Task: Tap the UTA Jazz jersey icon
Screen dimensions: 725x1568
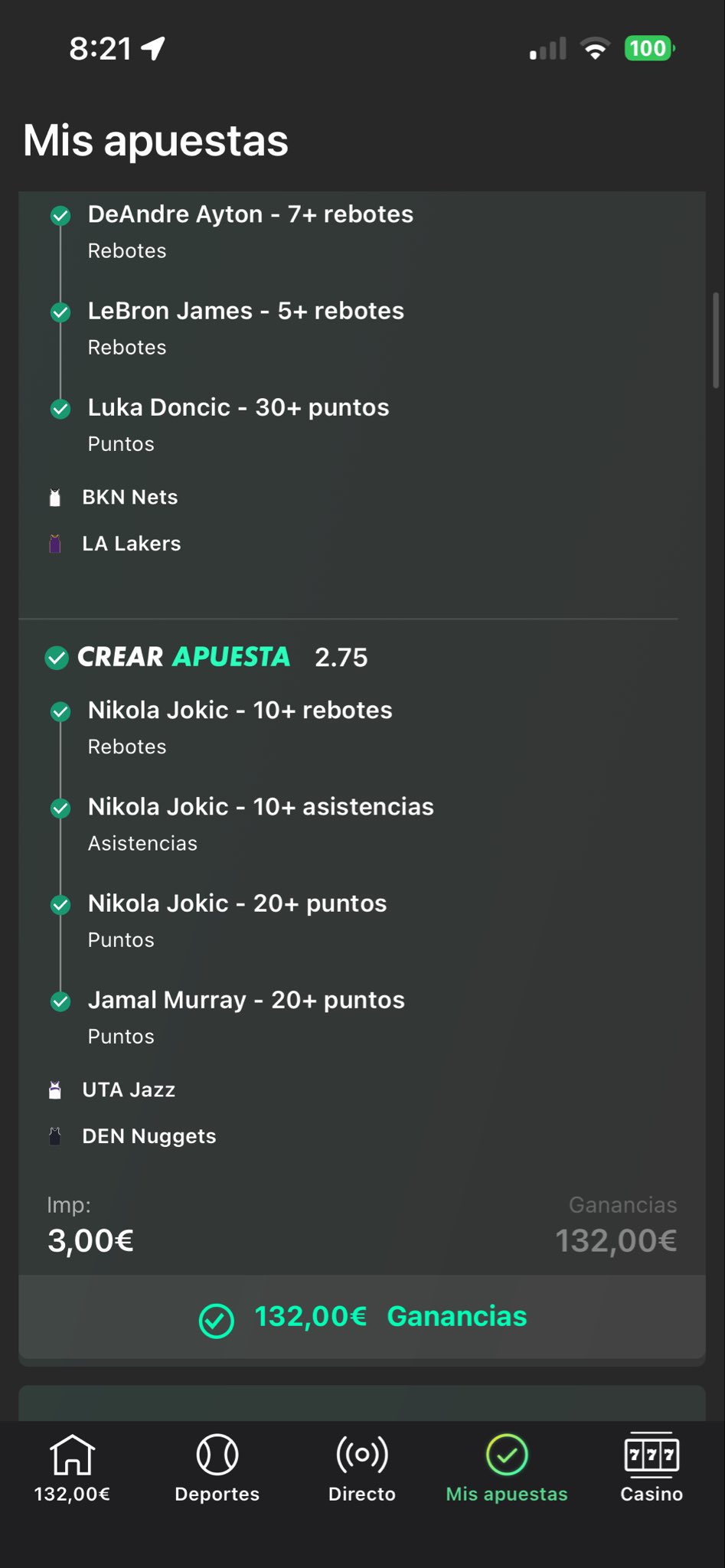Action: pyautogui.click(x=55, y=1090)
